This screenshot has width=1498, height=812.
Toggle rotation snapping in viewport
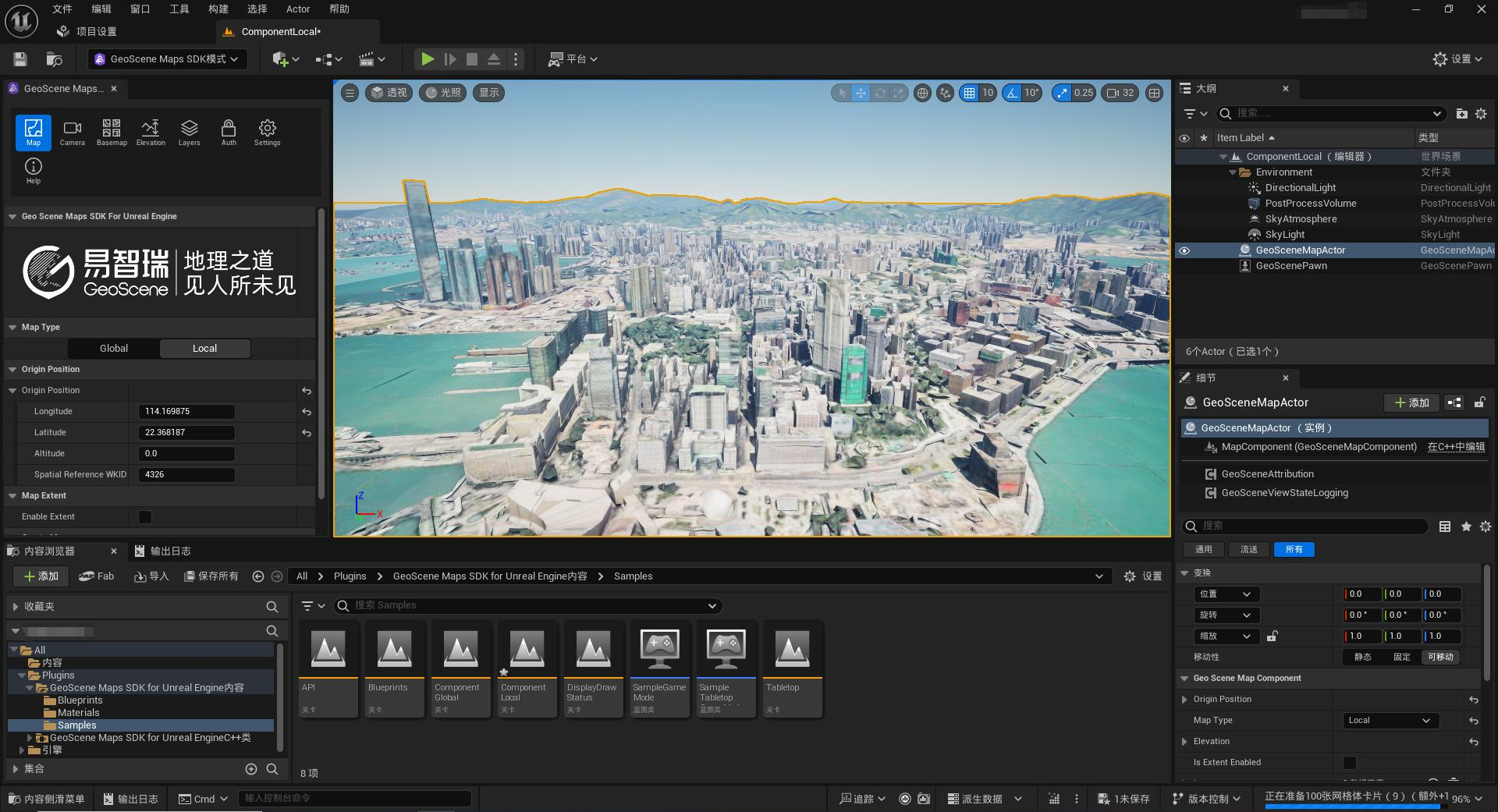(1012, 93)
